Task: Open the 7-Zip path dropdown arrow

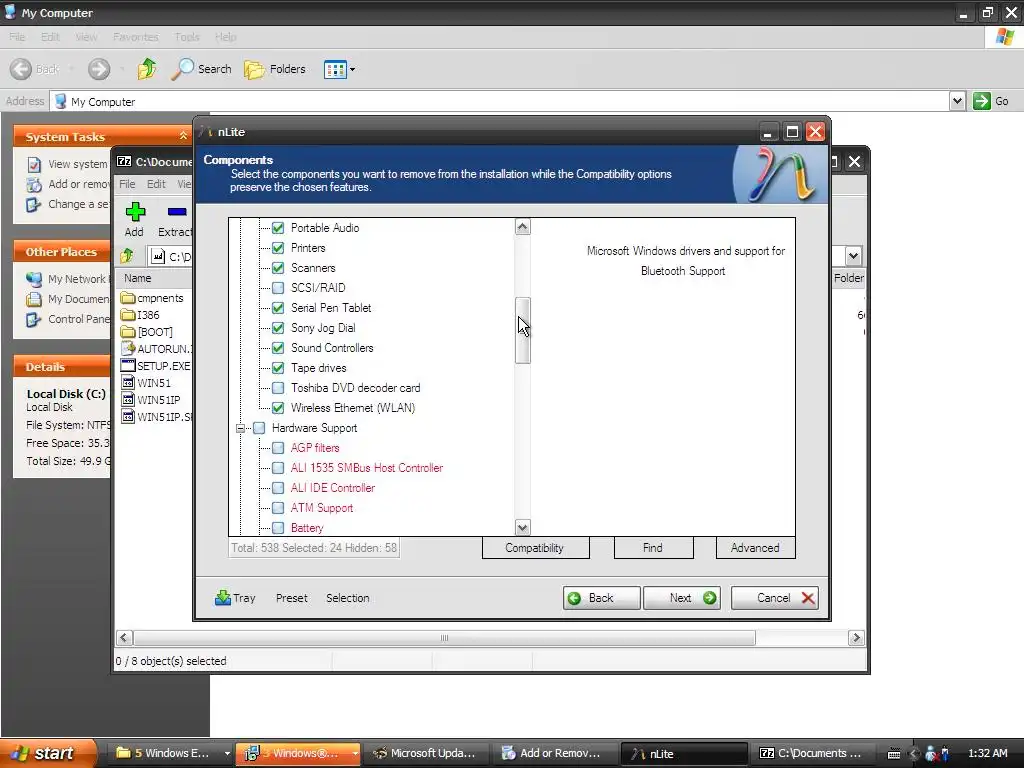Action: coord(853,256)
